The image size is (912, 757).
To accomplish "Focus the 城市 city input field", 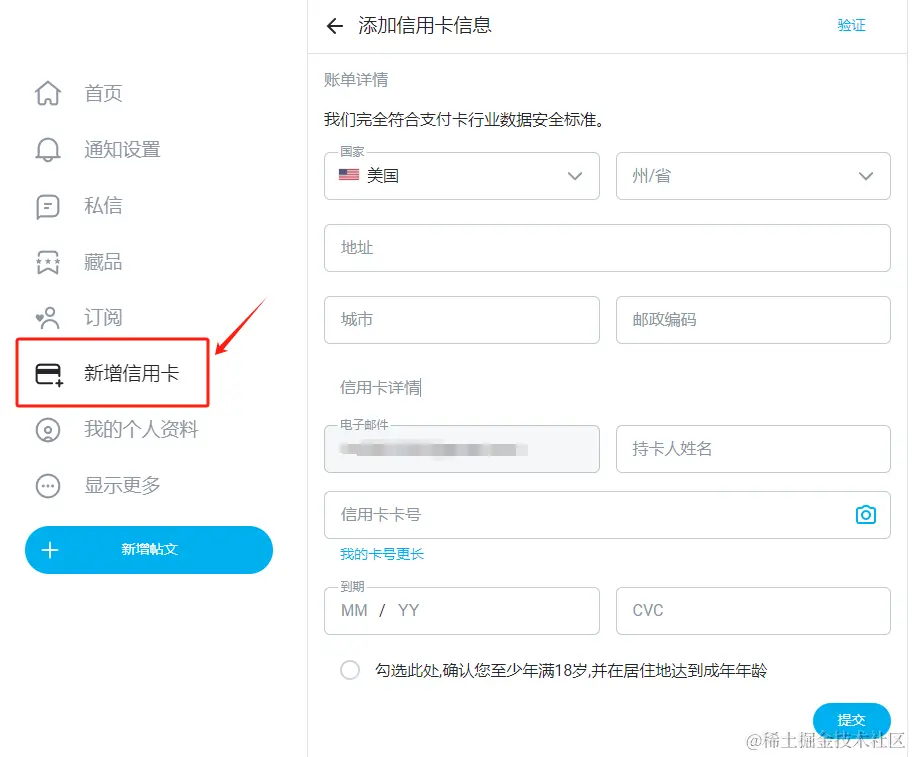I will [x=462, y=320].
